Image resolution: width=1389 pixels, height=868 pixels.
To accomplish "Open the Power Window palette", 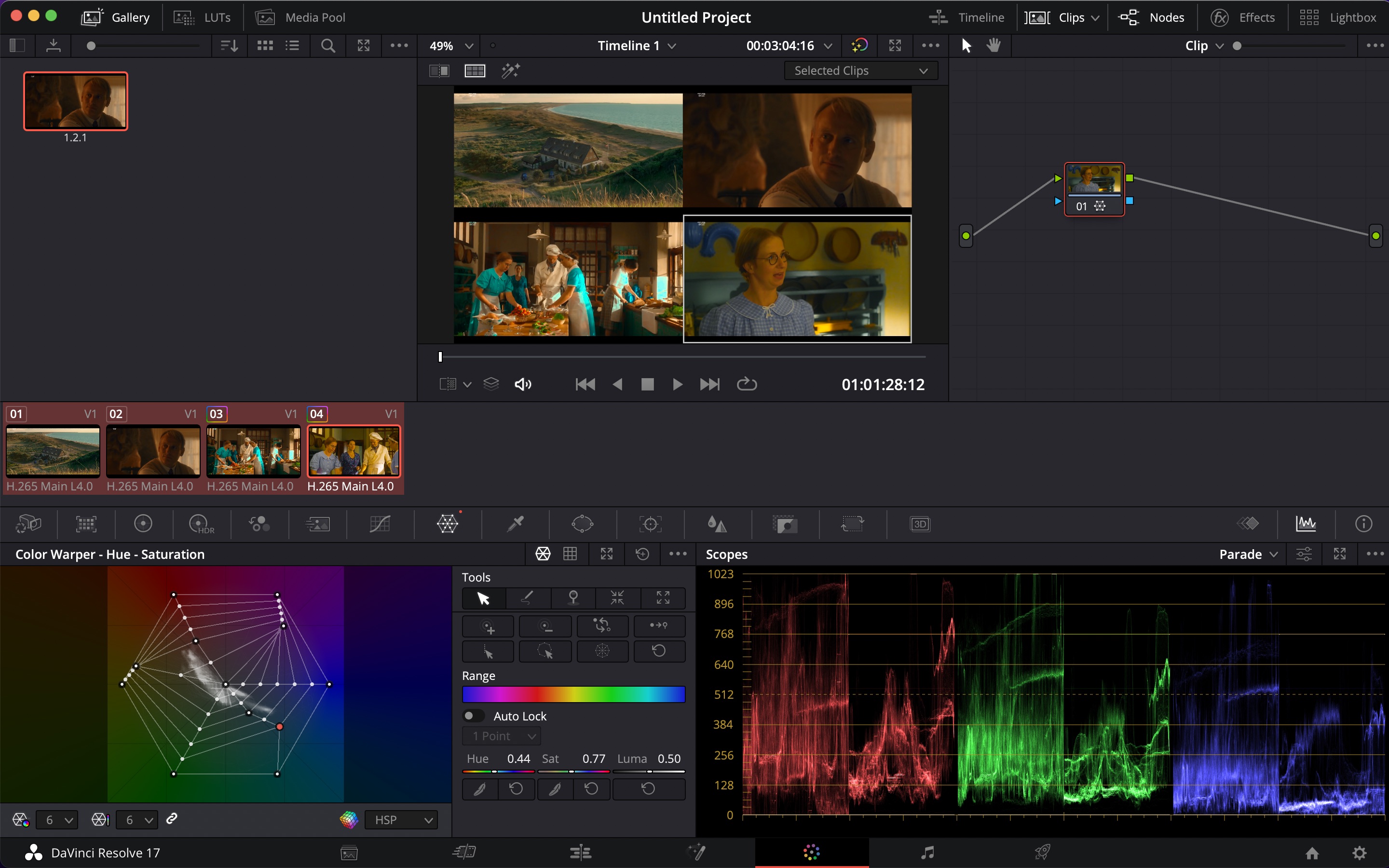I will (x=582, y=524).
